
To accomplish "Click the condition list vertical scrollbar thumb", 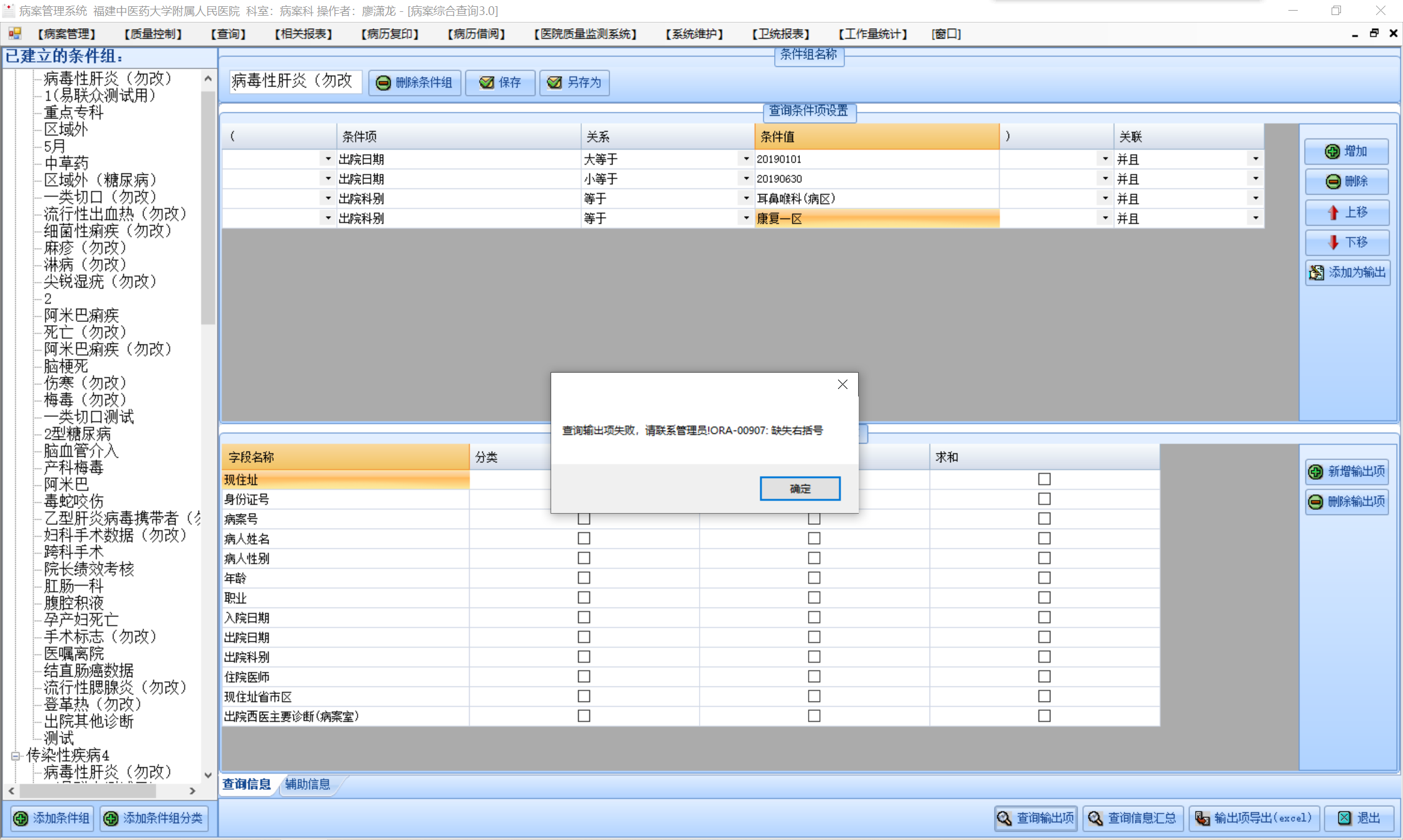I will click(x=208, y=207).
